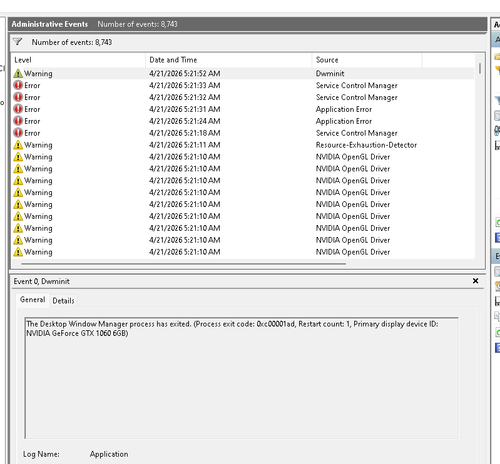Click the Log Name value Application

tap(109, 454)
